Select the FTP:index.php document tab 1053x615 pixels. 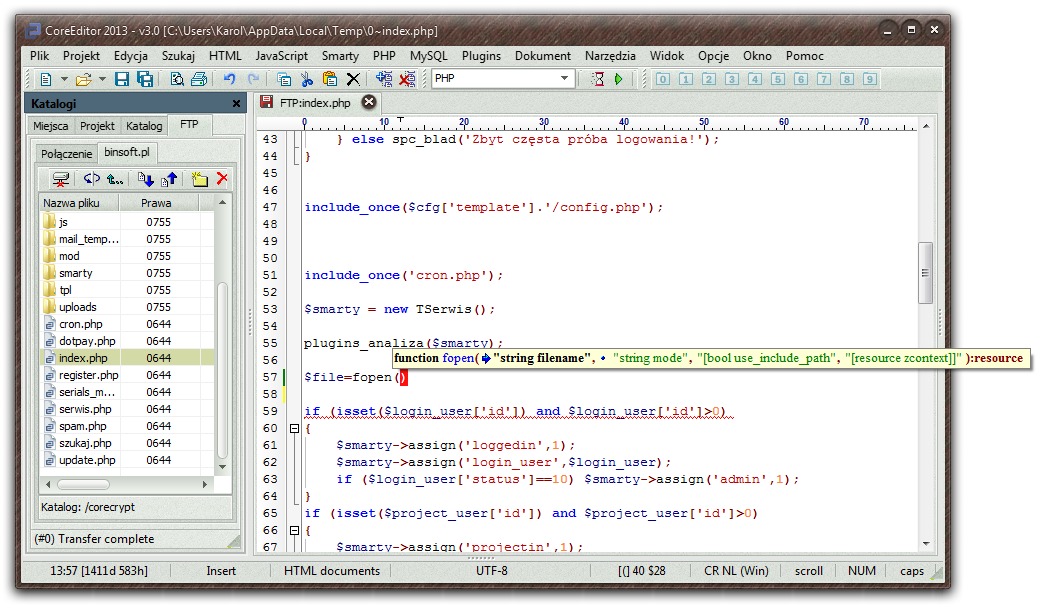click(315, 103)
